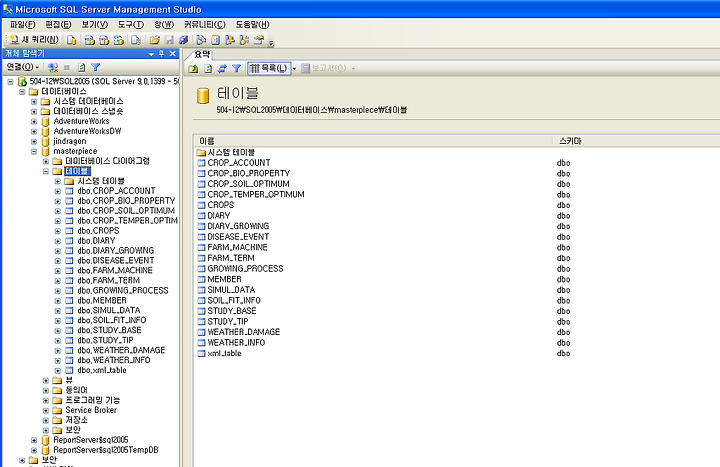Open the Properties Window toolbar icon
This screenshot has width=720, height=467.
(x=259, y=40)
